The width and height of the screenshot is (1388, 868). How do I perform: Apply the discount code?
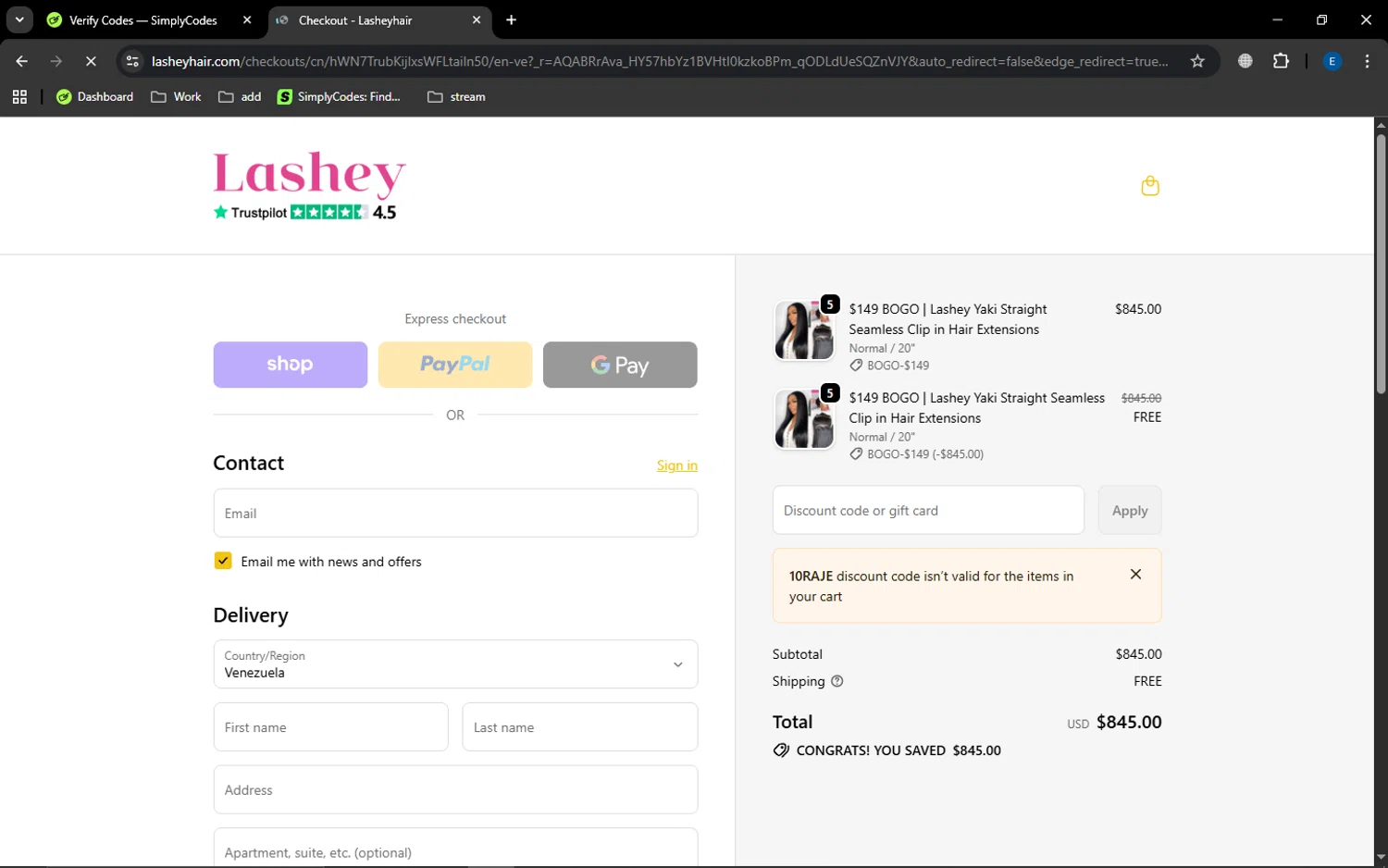click(x=1130, y=510)
